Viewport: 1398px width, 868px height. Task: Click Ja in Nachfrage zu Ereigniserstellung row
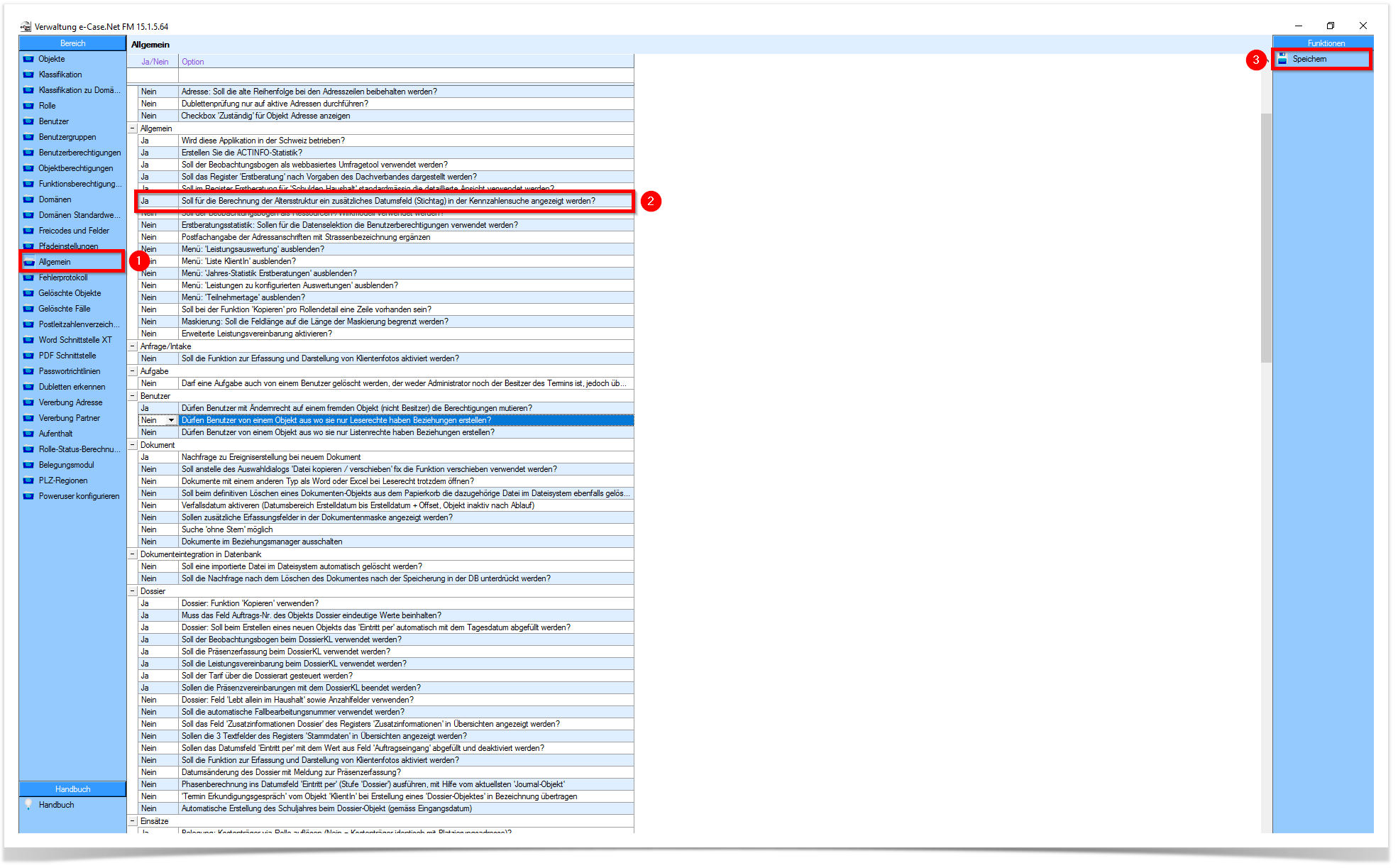[x=145, y=457]
